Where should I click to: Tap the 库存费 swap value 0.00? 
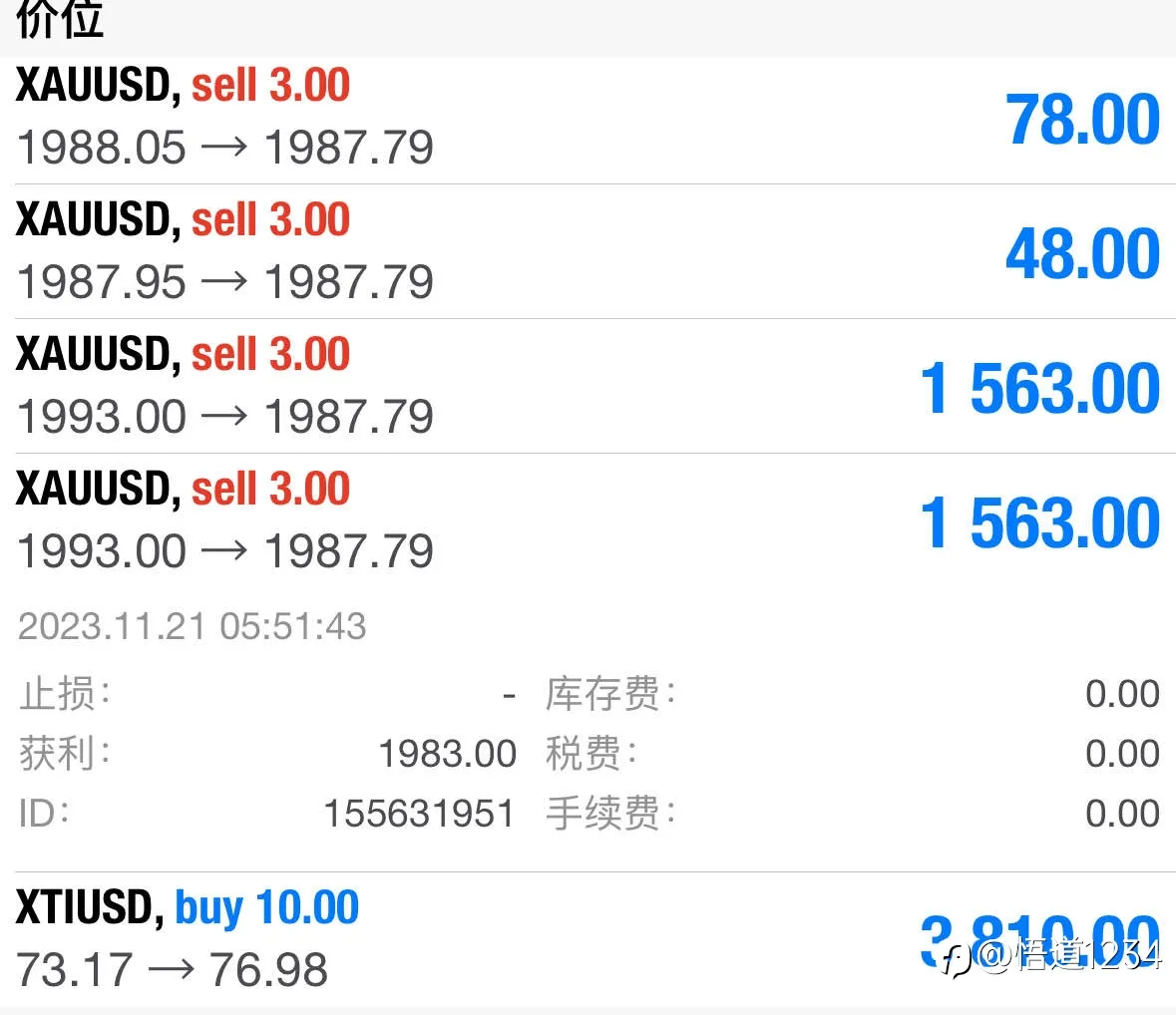pyautogui.click(x=1122, y=694)
